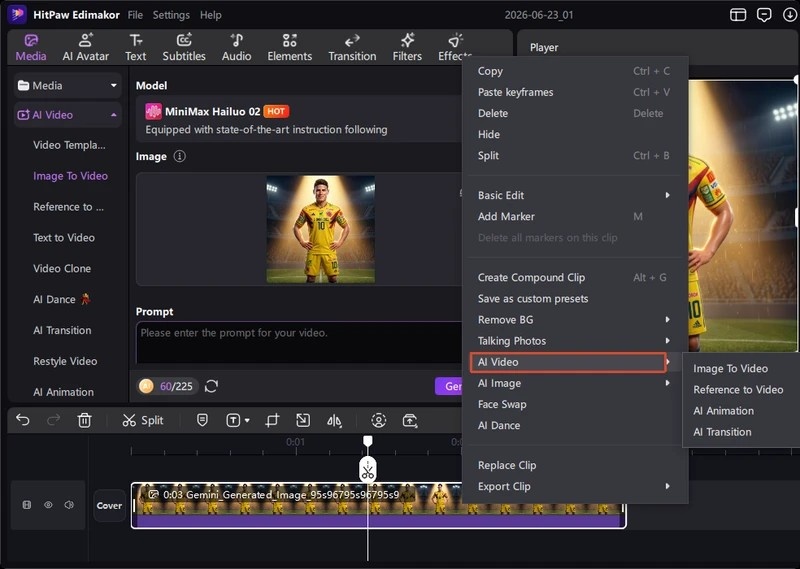Screen dimensions: 800x569
Task: Select Reference to Video in sidebar
Action: pyautogui.click(x=68, y=207)
